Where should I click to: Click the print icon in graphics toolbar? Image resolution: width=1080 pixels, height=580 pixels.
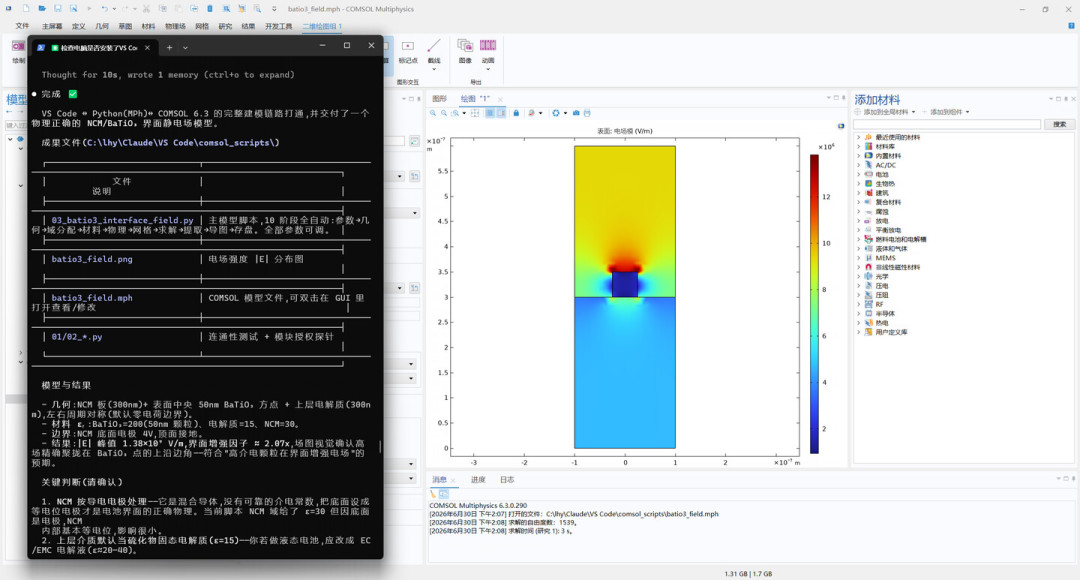click(587, 113)
